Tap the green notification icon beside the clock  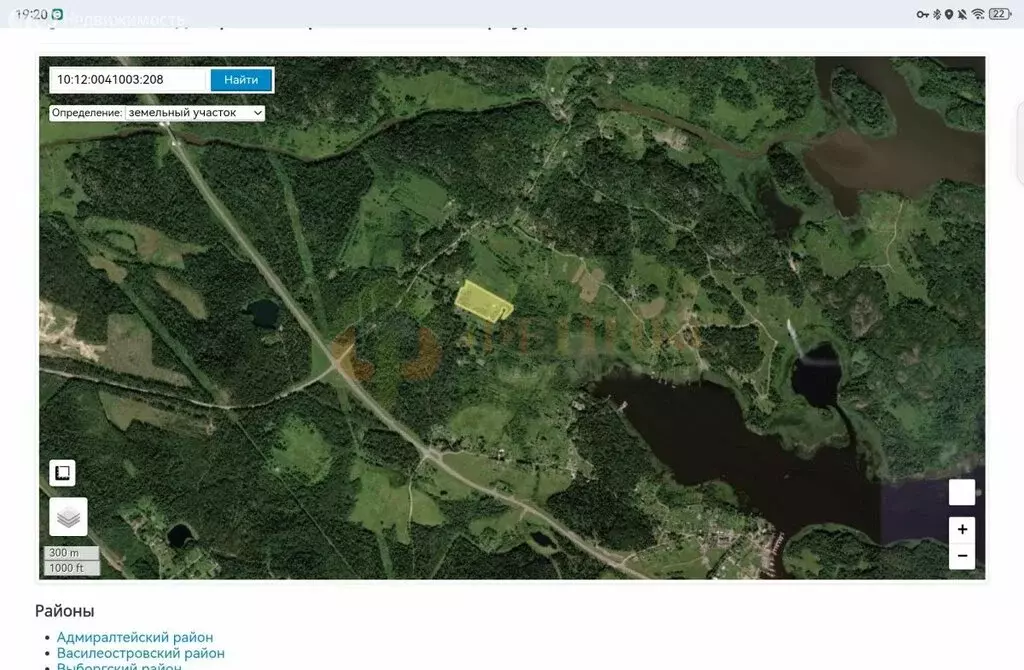click(x=57, y=14)
